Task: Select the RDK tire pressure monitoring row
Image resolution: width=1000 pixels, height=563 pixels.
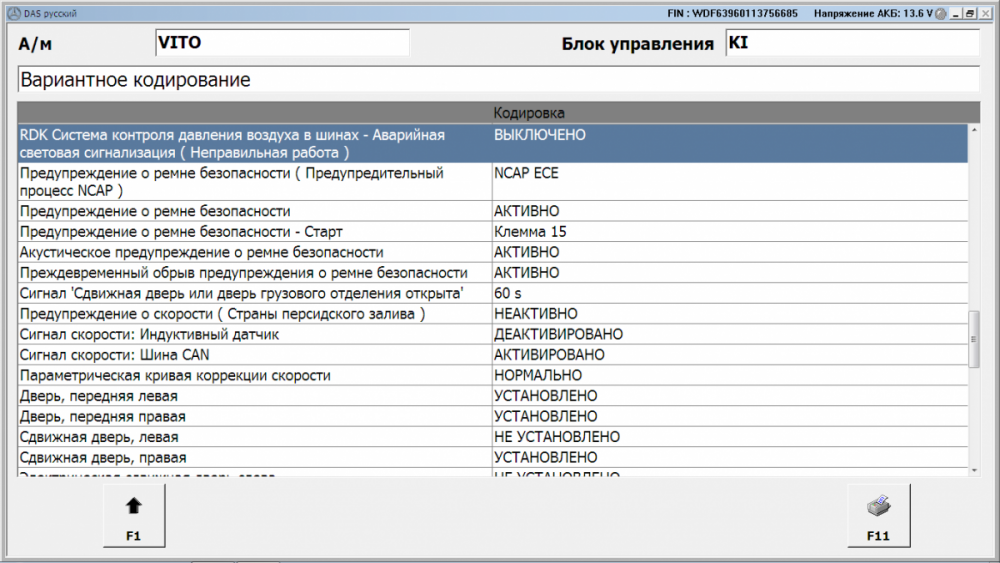Action: 493,143
